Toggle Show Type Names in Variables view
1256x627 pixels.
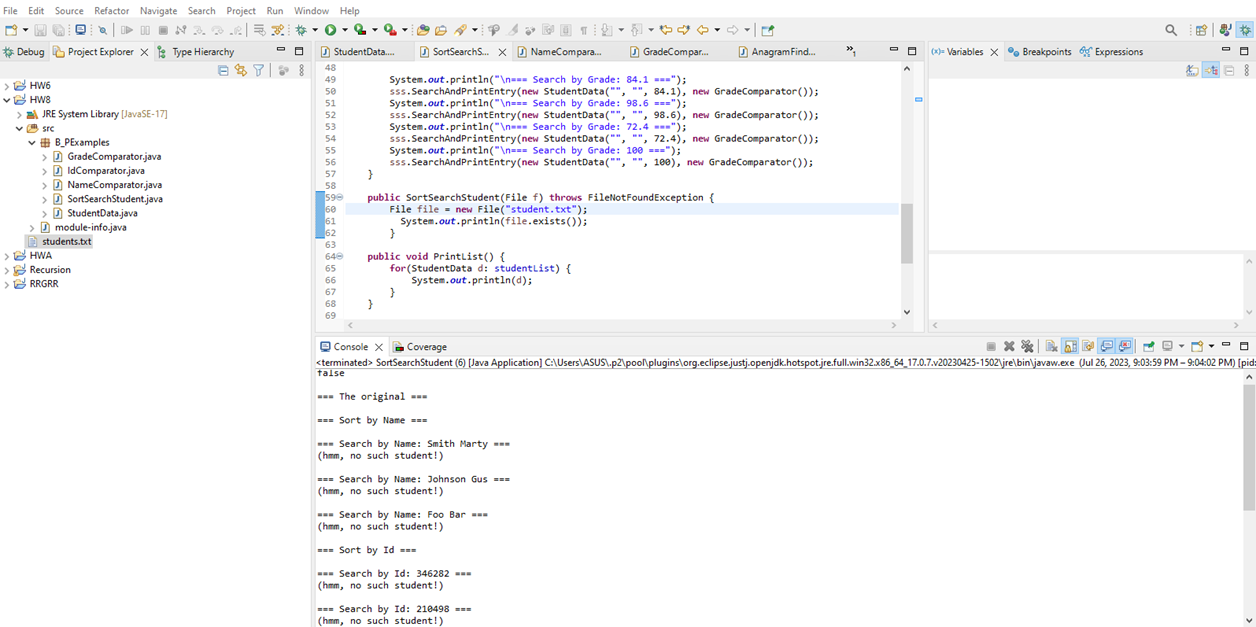pos(1192,70)
